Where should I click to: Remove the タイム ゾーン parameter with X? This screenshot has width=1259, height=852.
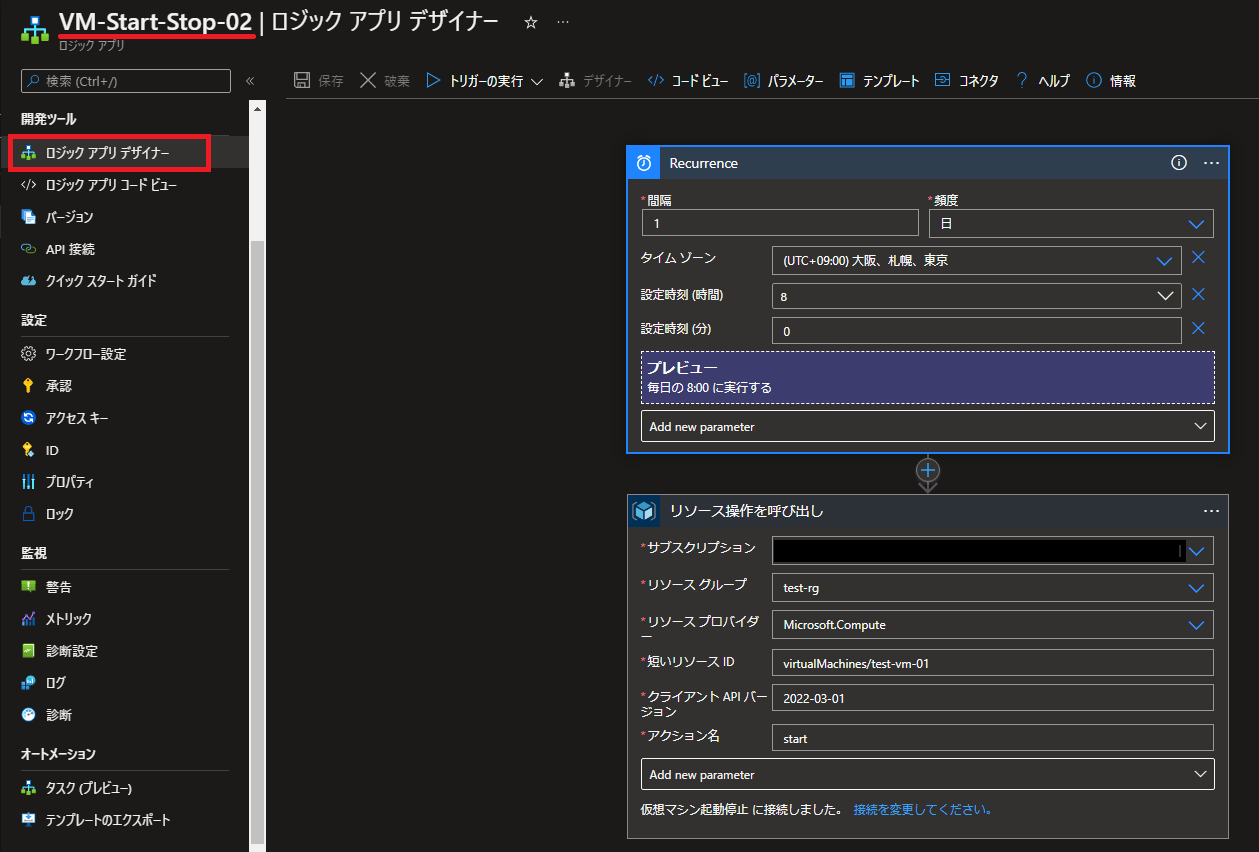[1198, 258]
